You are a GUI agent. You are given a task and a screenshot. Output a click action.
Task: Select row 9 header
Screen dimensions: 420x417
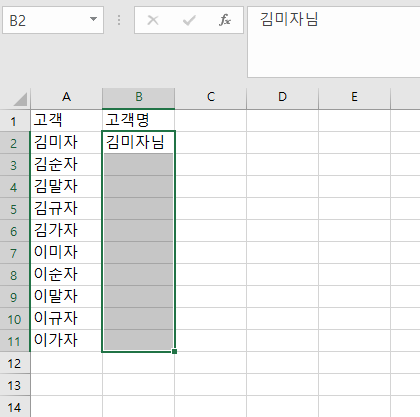(x=15, y=297)
